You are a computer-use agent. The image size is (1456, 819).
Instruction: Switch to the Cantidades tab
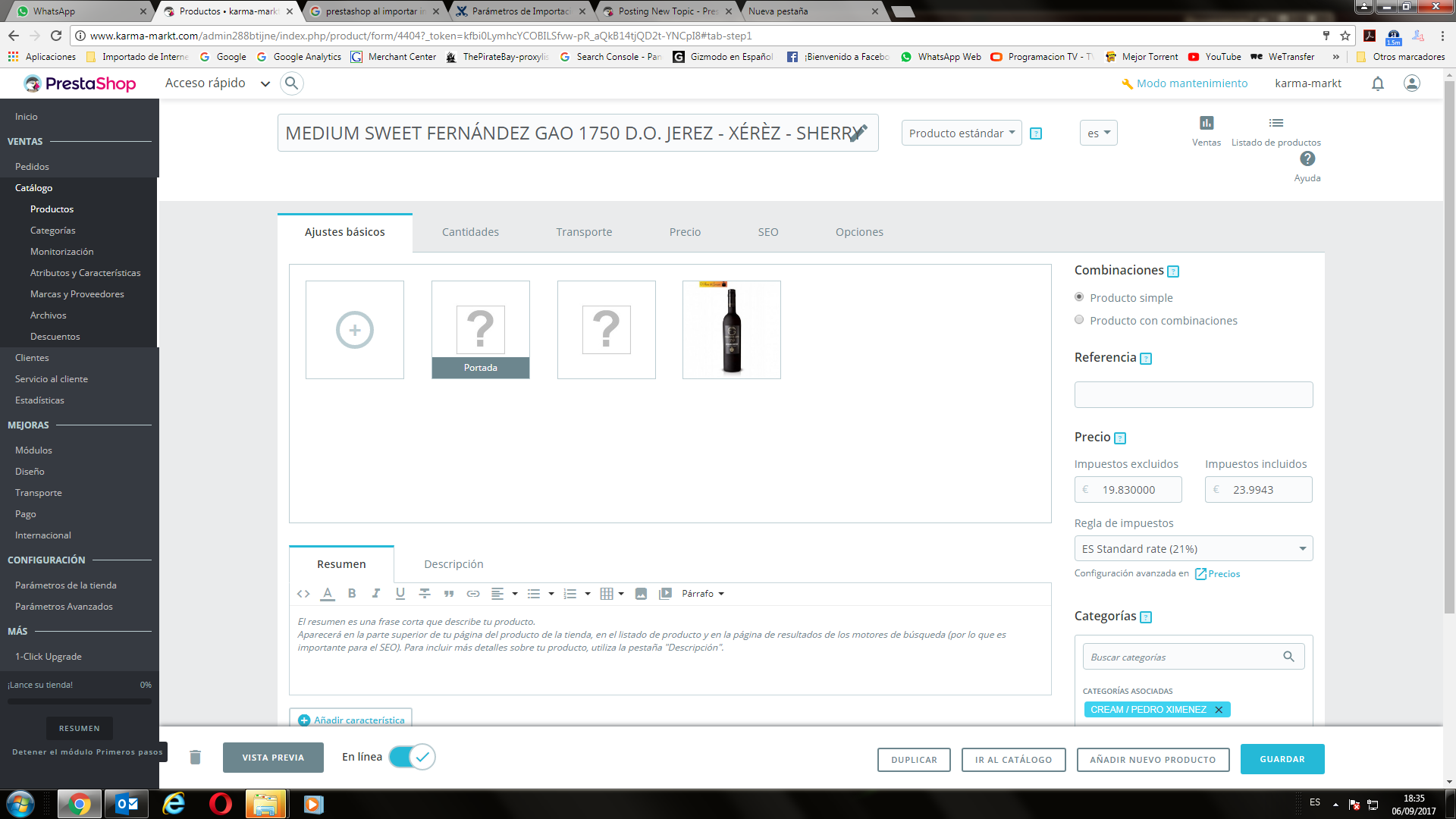point(470,232)
